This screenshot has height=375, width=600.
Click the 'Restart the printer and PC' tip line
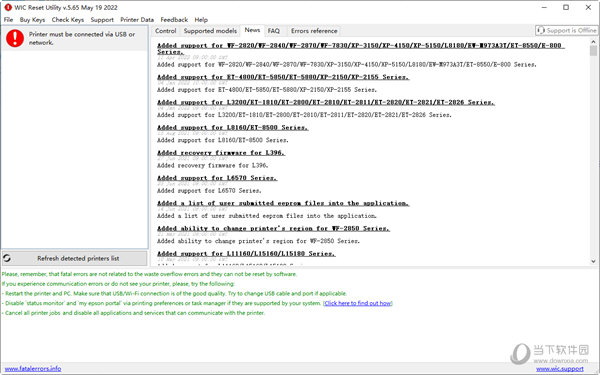point(174,293)
